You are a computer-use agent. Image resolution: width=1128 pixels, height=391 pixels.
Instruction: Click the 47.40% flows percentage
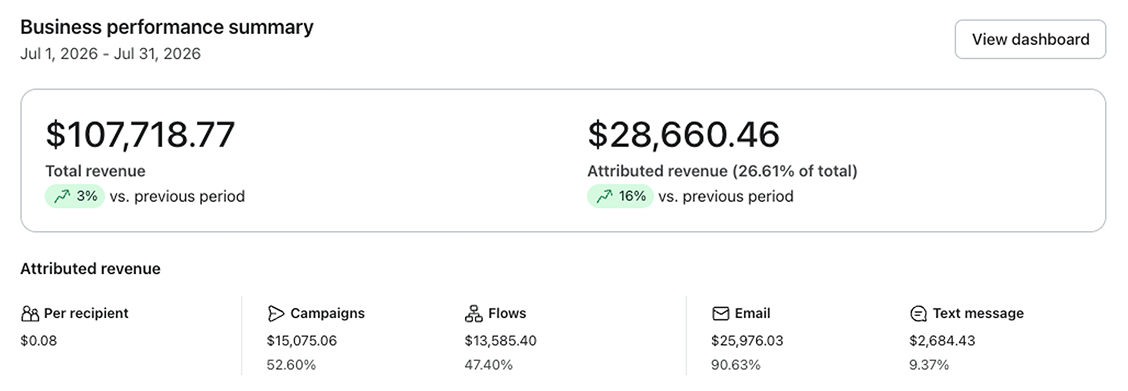(x=488, y=365)
